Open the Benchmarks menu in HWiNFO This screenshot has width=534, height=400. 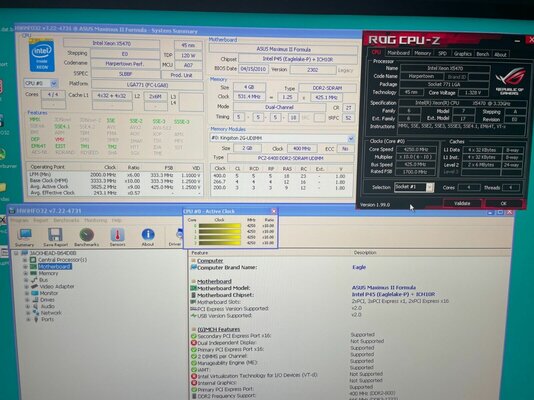66,220
